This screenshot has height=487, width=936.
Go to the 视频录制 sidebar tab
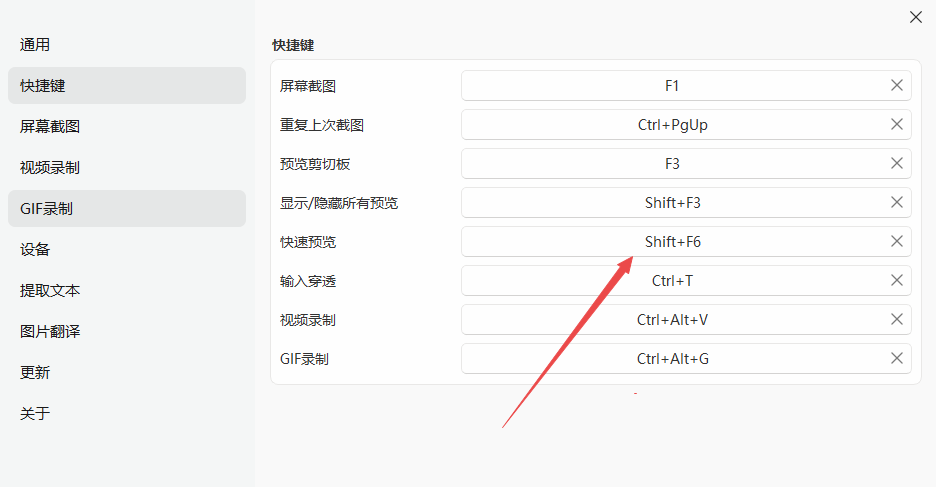coord(50,168)
